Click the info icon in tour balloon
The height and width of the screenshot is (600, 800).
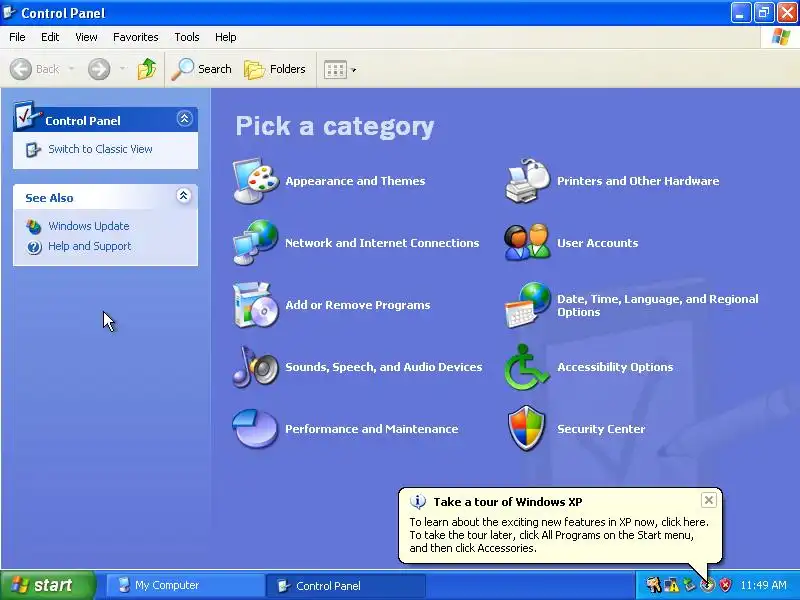[418, 502]
